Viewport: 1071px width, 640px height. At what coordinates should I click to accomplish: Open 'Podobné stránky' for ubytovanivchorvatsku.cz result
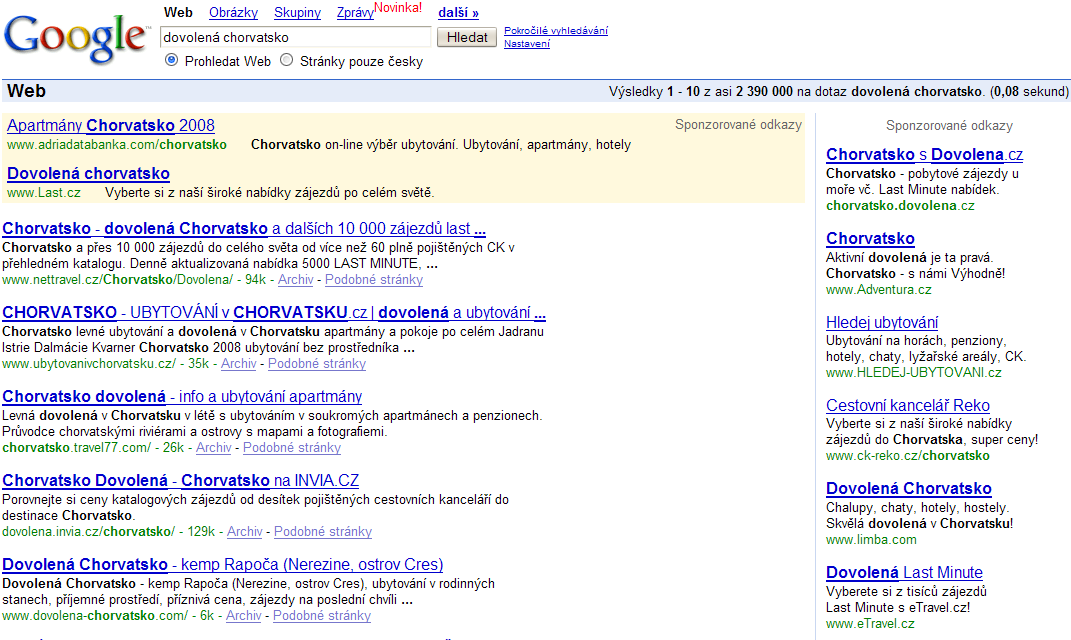(x=317, y=363)
